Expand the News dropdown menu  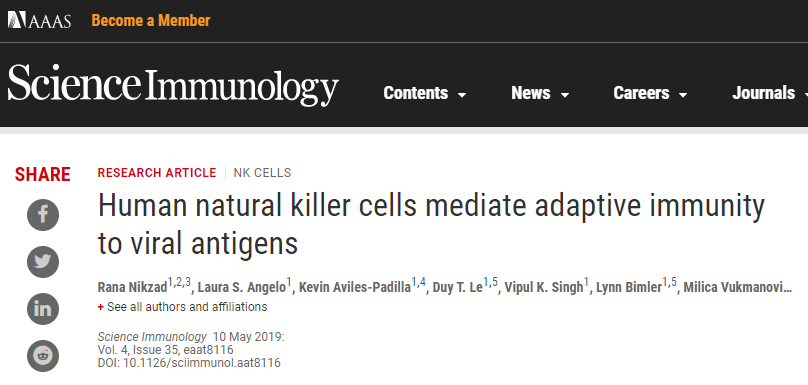pos(540,93)
